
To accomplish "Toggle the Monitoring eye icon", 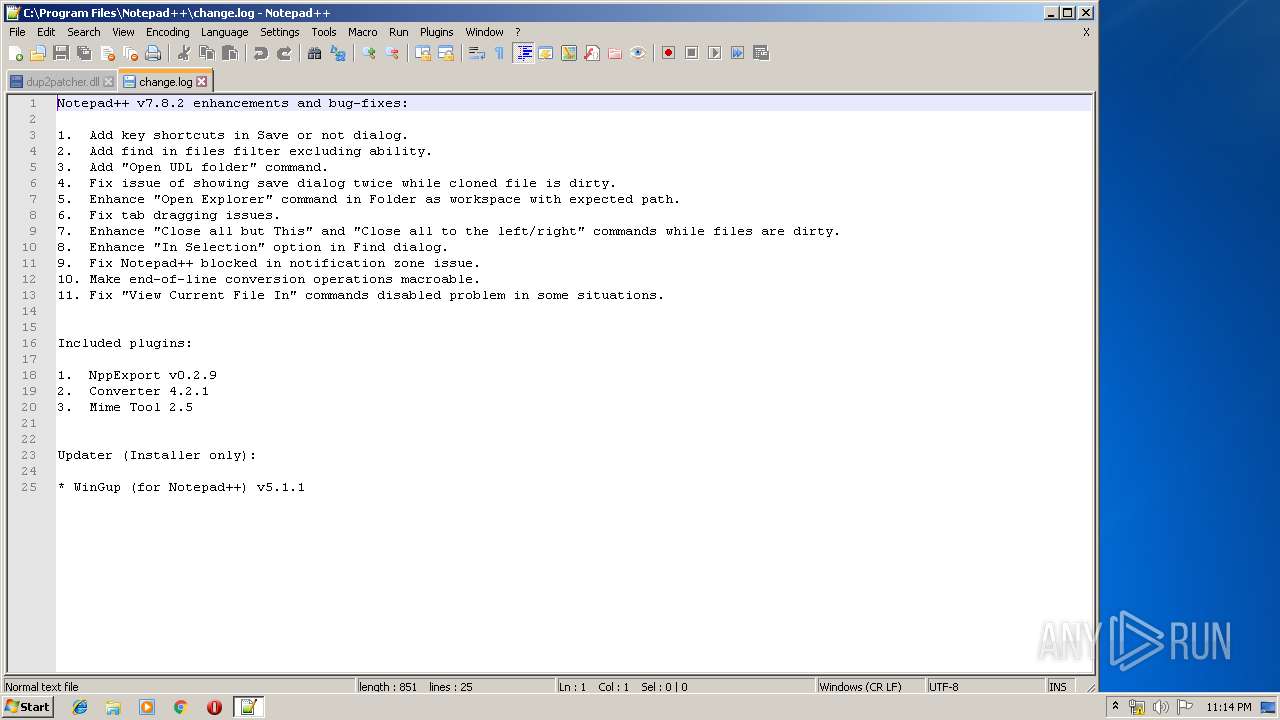I will tap(638, 53).
